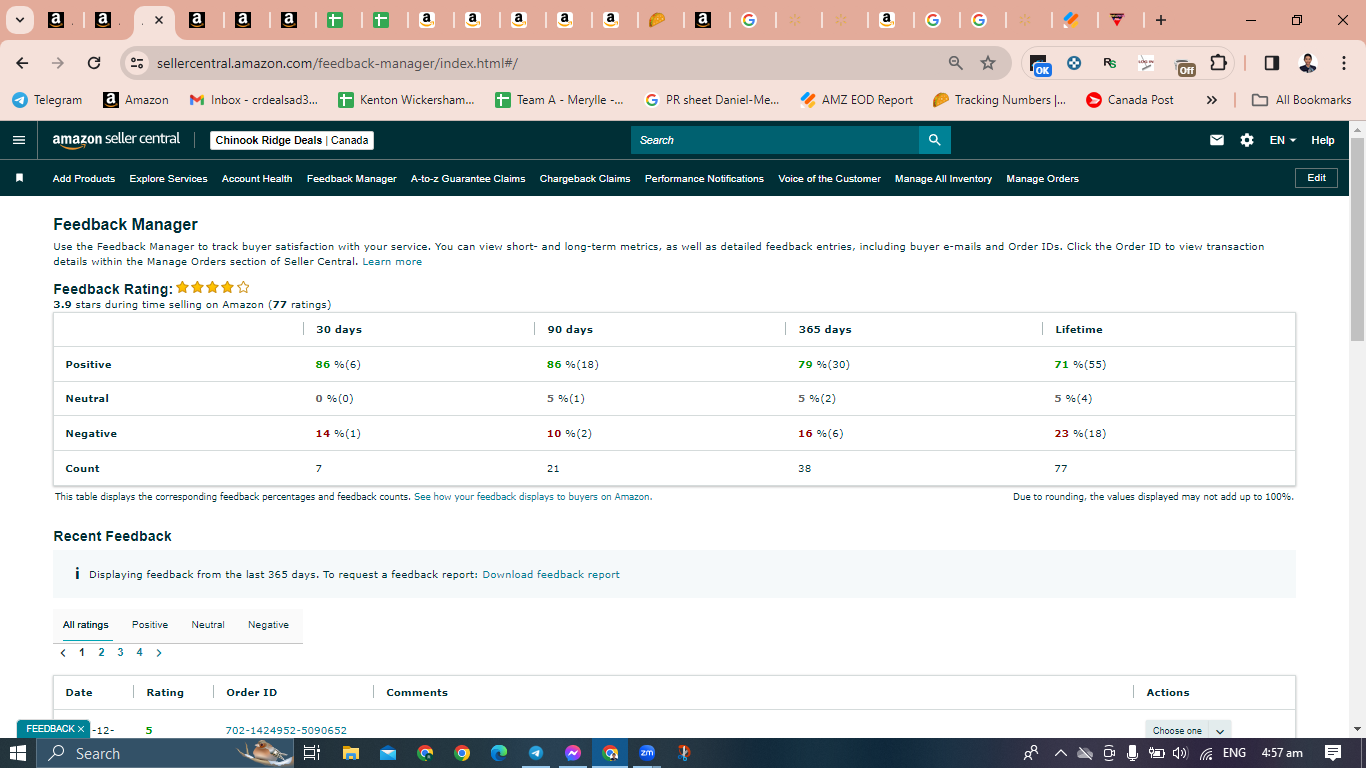Go back using the browser back arrow
1366x768 pixels.
23,63
